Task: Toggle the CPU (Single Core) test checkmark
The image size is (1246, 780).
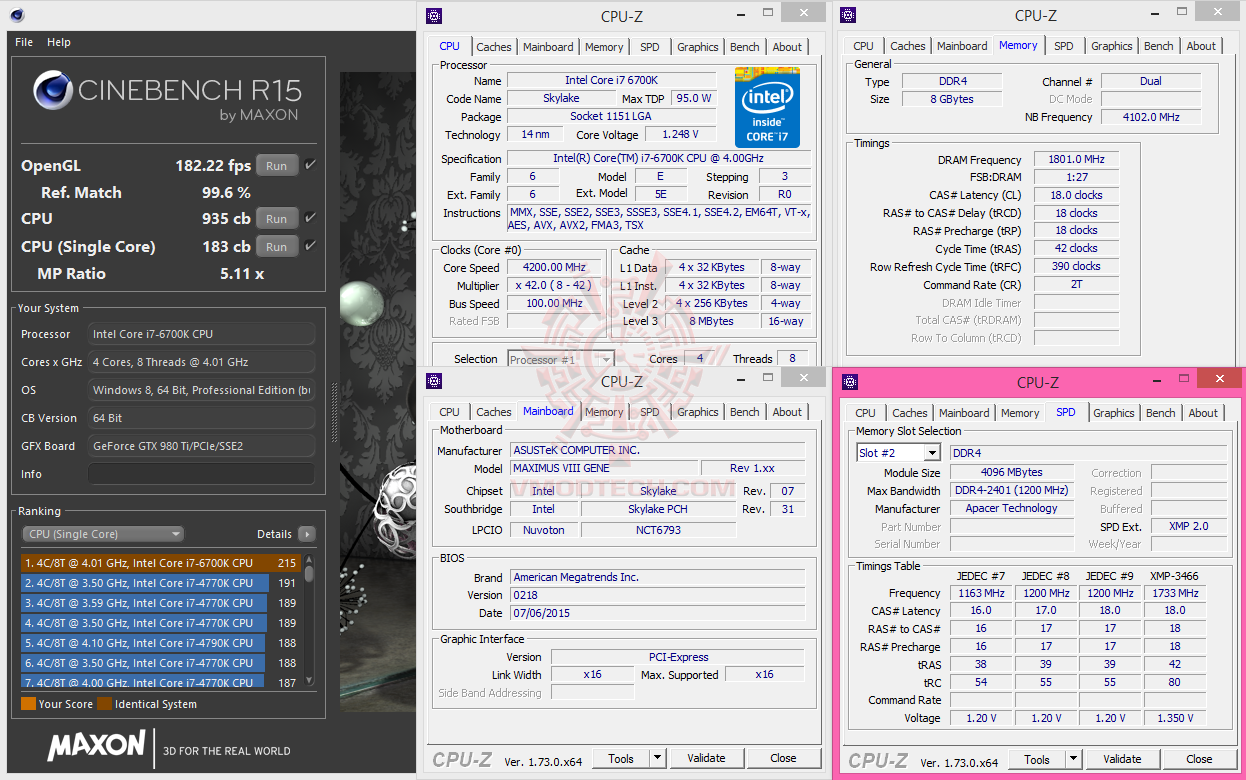Action: pyautogui.click(x=310, y=246)
